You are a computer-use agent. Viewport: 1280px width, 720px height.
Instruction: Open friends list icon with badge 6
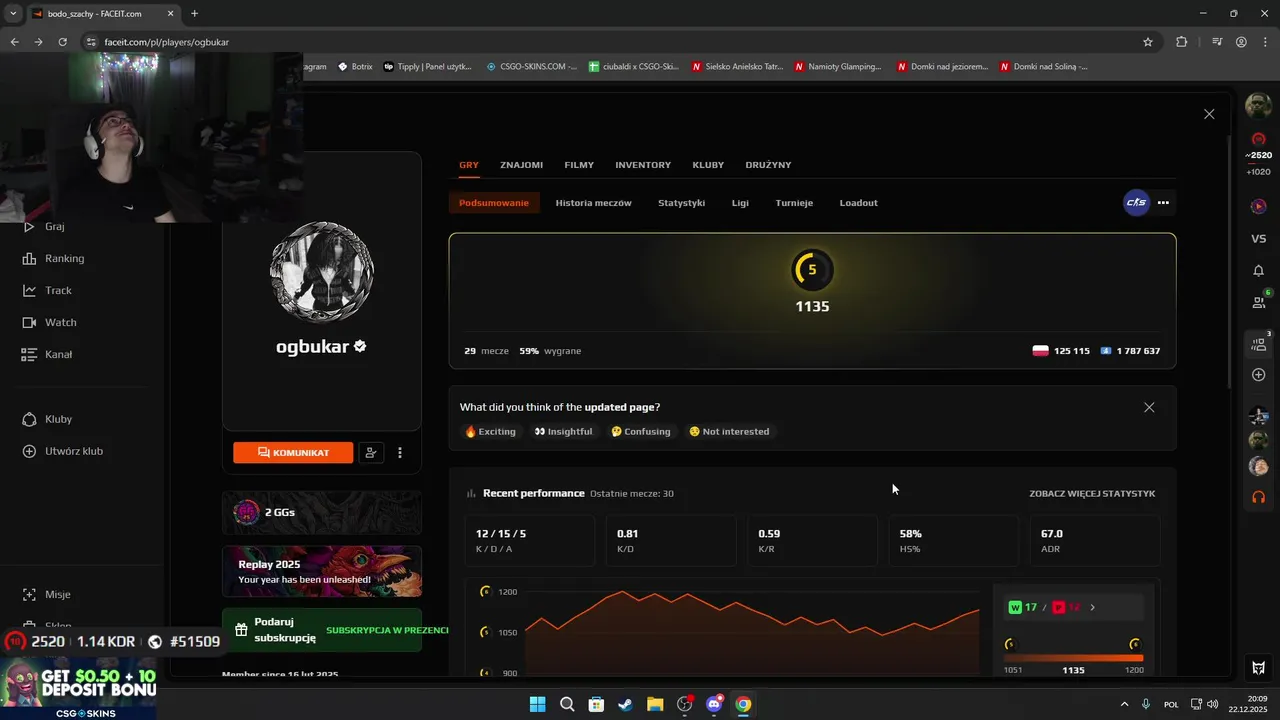click(x=1260, y=301)
